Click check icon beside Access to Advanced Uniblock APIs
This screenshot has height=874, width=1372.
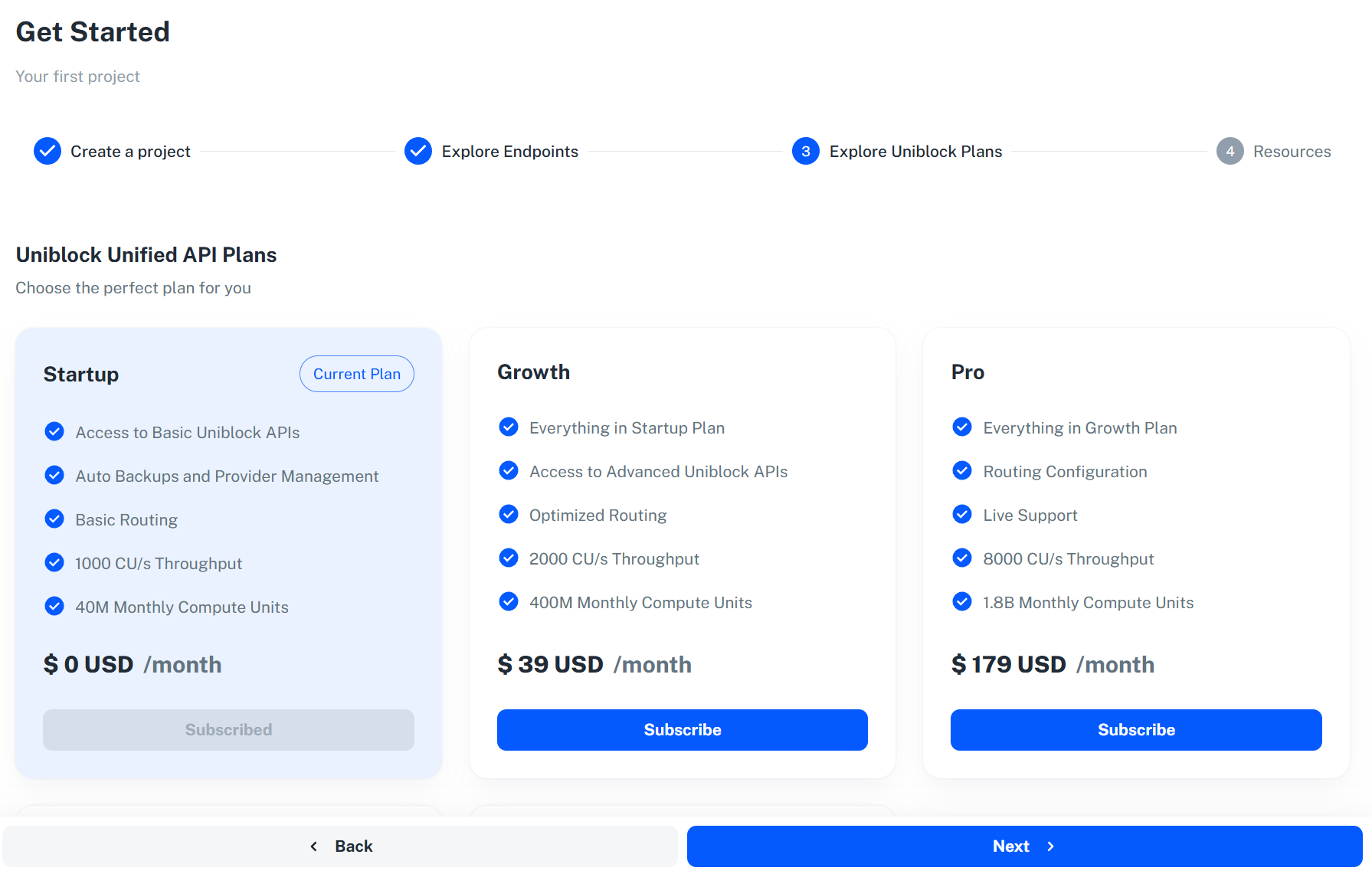coord(509,470)
